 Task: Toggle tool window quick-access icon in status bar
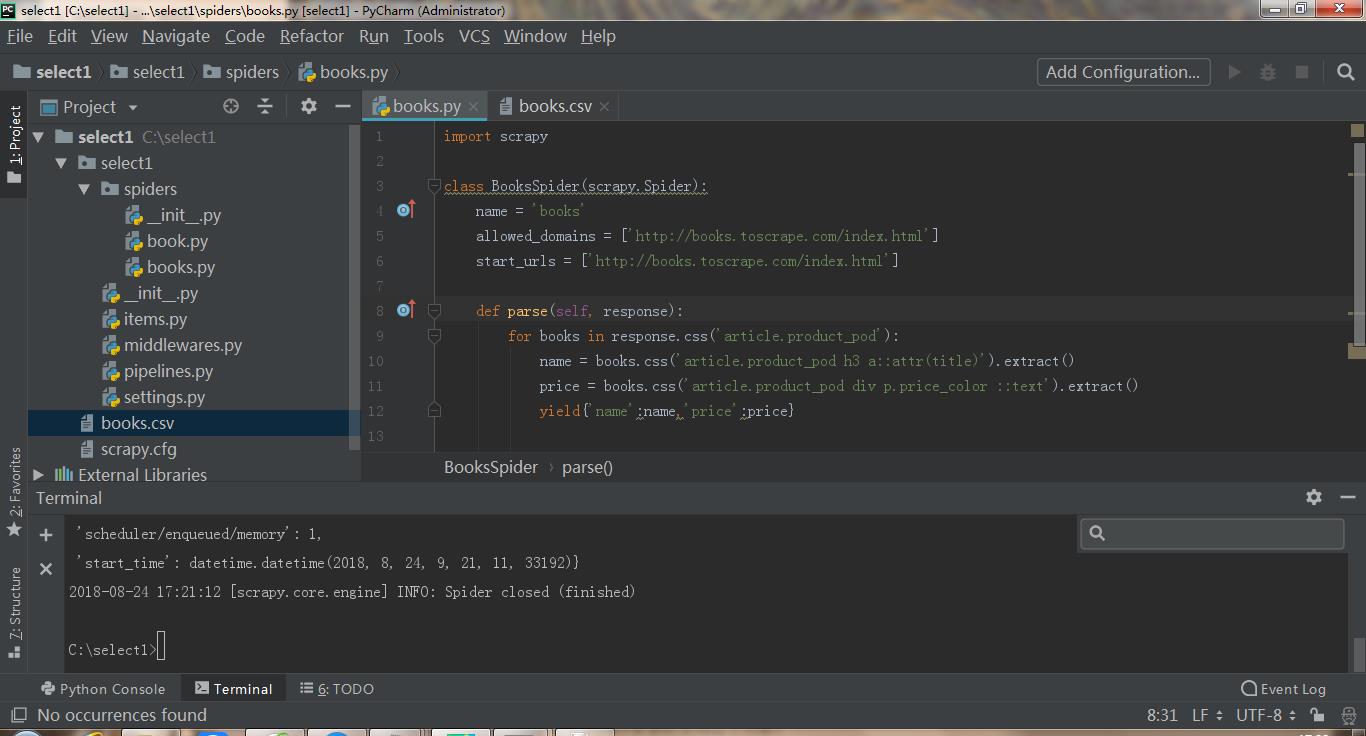coord(18,715)
